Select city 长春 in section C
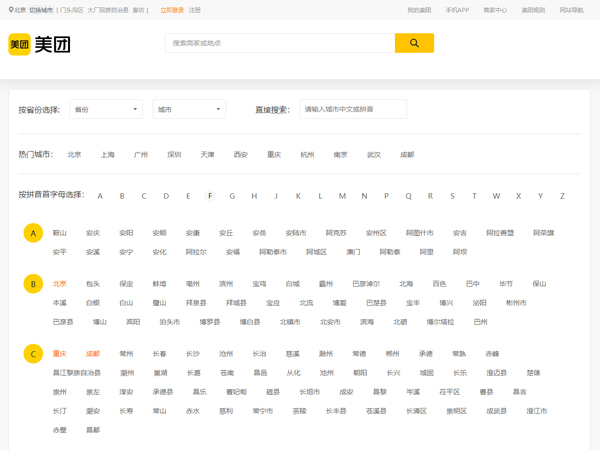The width and height of the screenshot is (600, 450). pyautogui.click(x=159, y=354)
